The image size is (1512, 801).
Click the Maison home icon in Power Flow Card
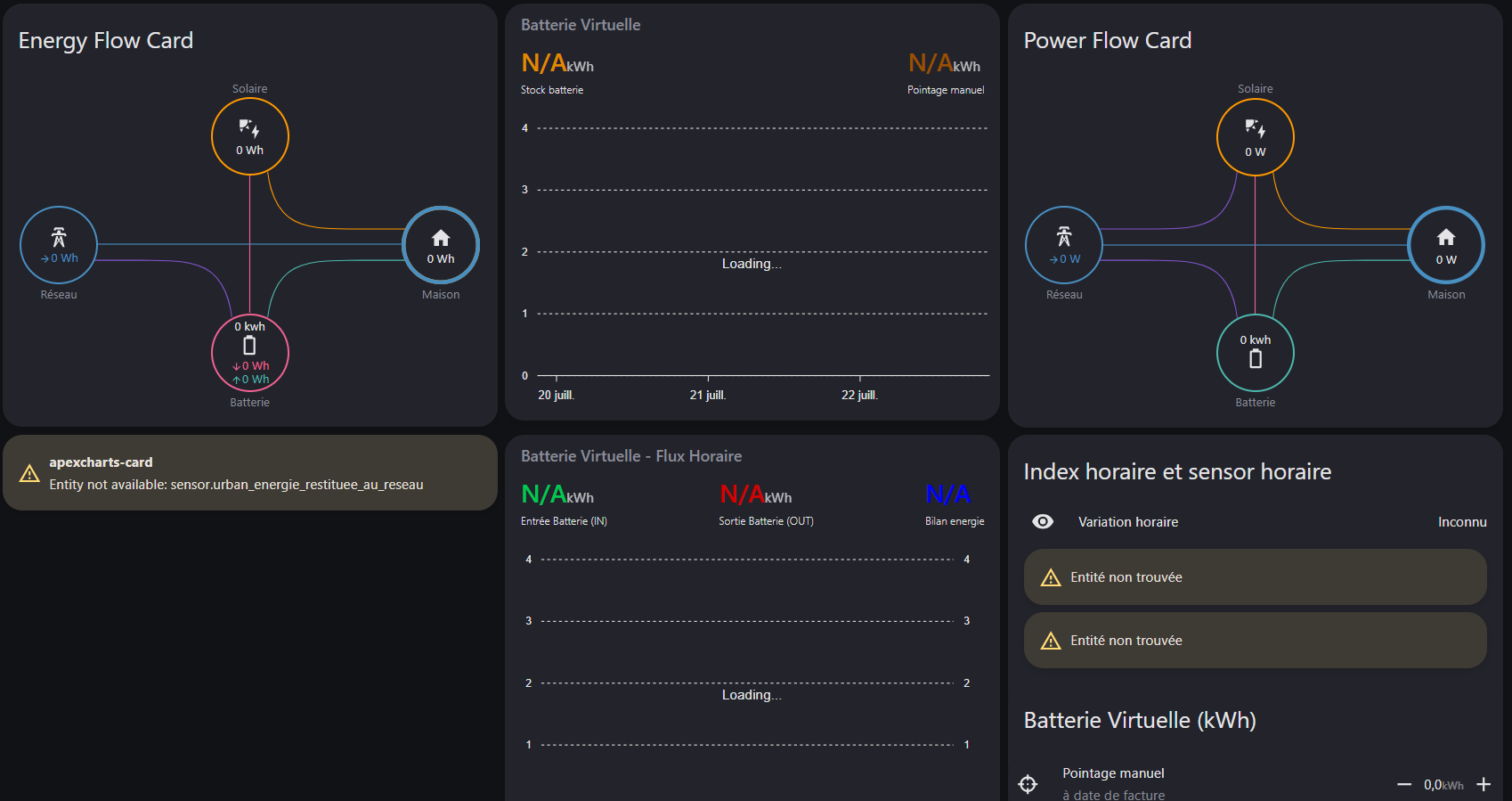[1446, 238]
